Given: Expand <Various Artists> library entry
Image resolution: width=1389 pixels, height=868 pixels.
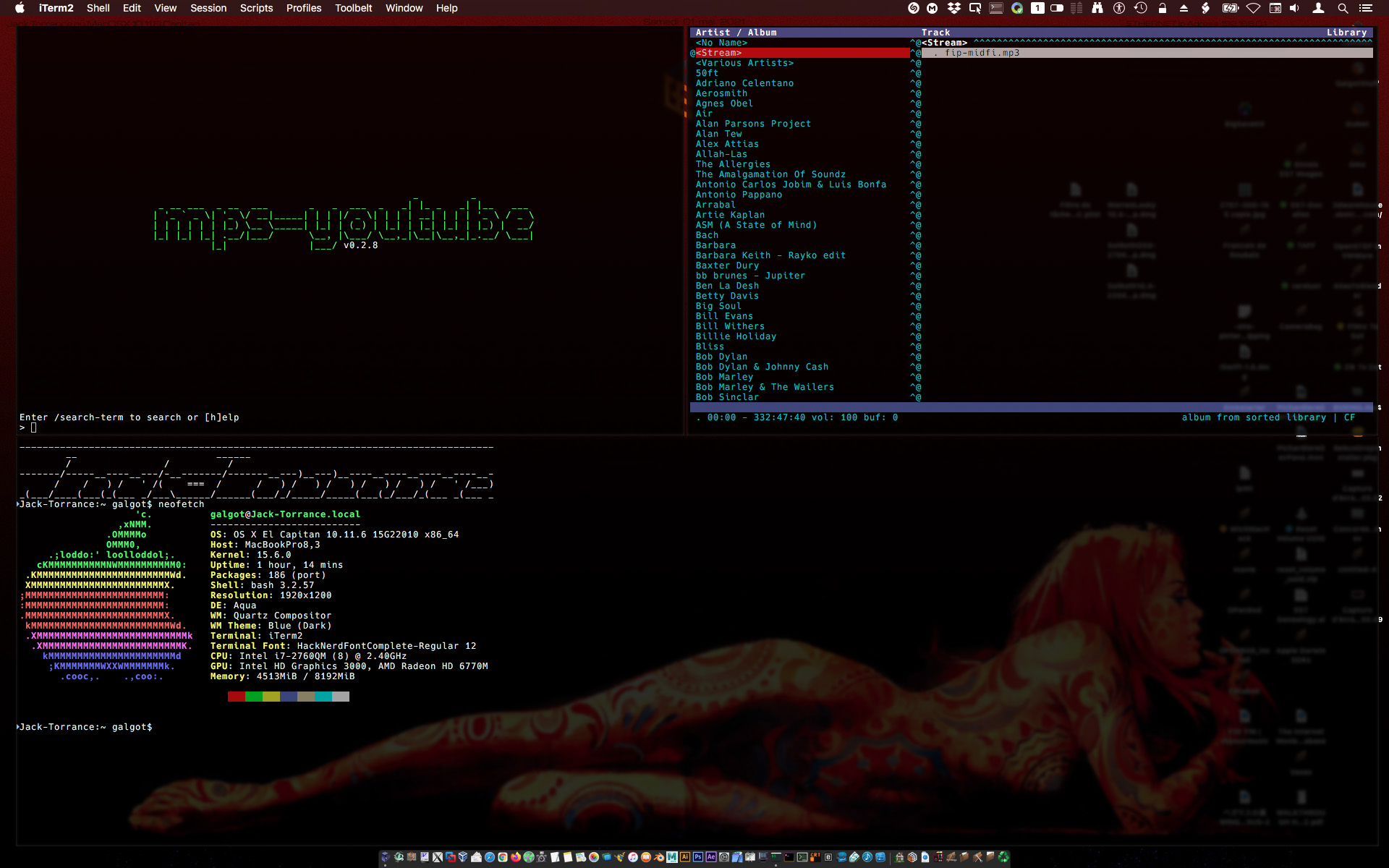Looking at the screenshot, I should tap(744, 63).
